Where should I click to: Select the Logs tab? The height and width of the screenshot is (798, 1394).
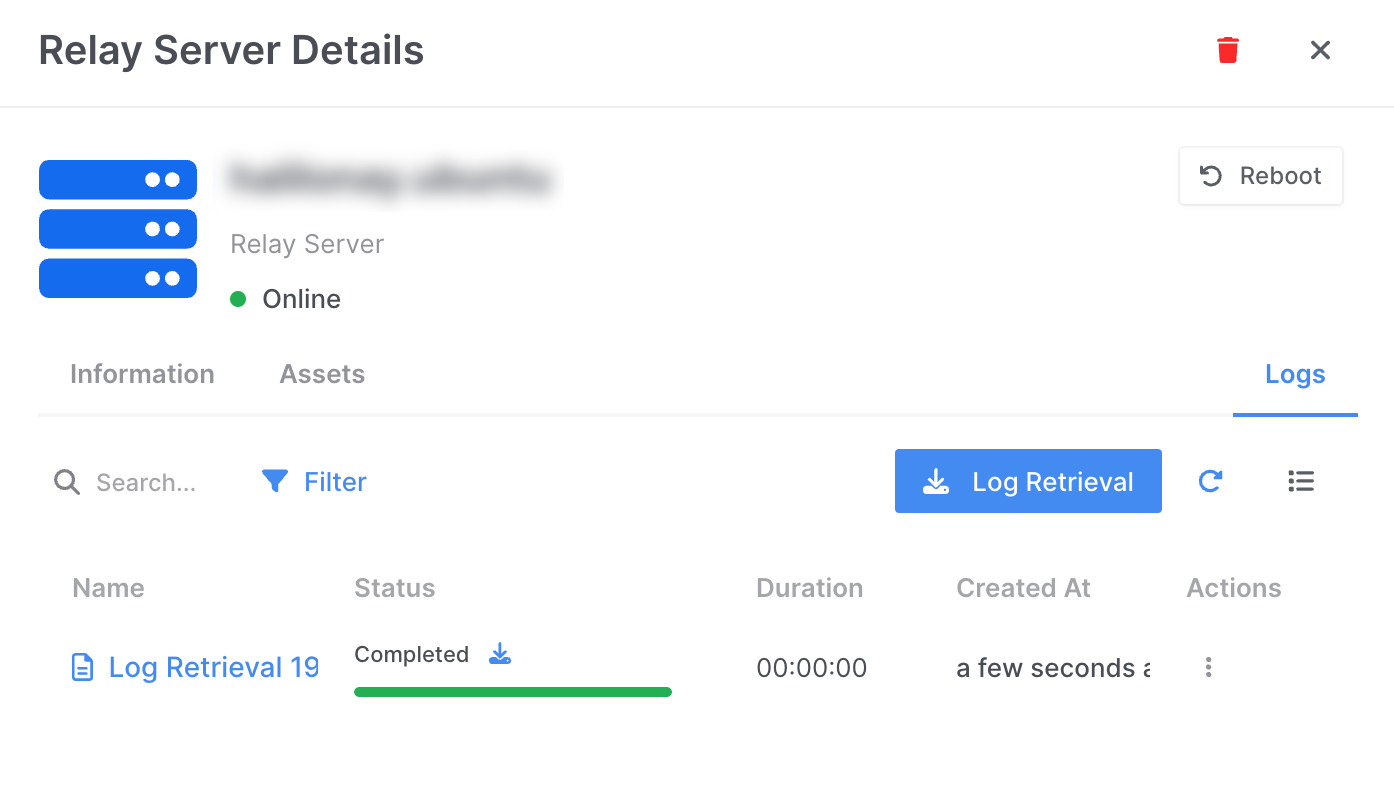pos(1295,374)
